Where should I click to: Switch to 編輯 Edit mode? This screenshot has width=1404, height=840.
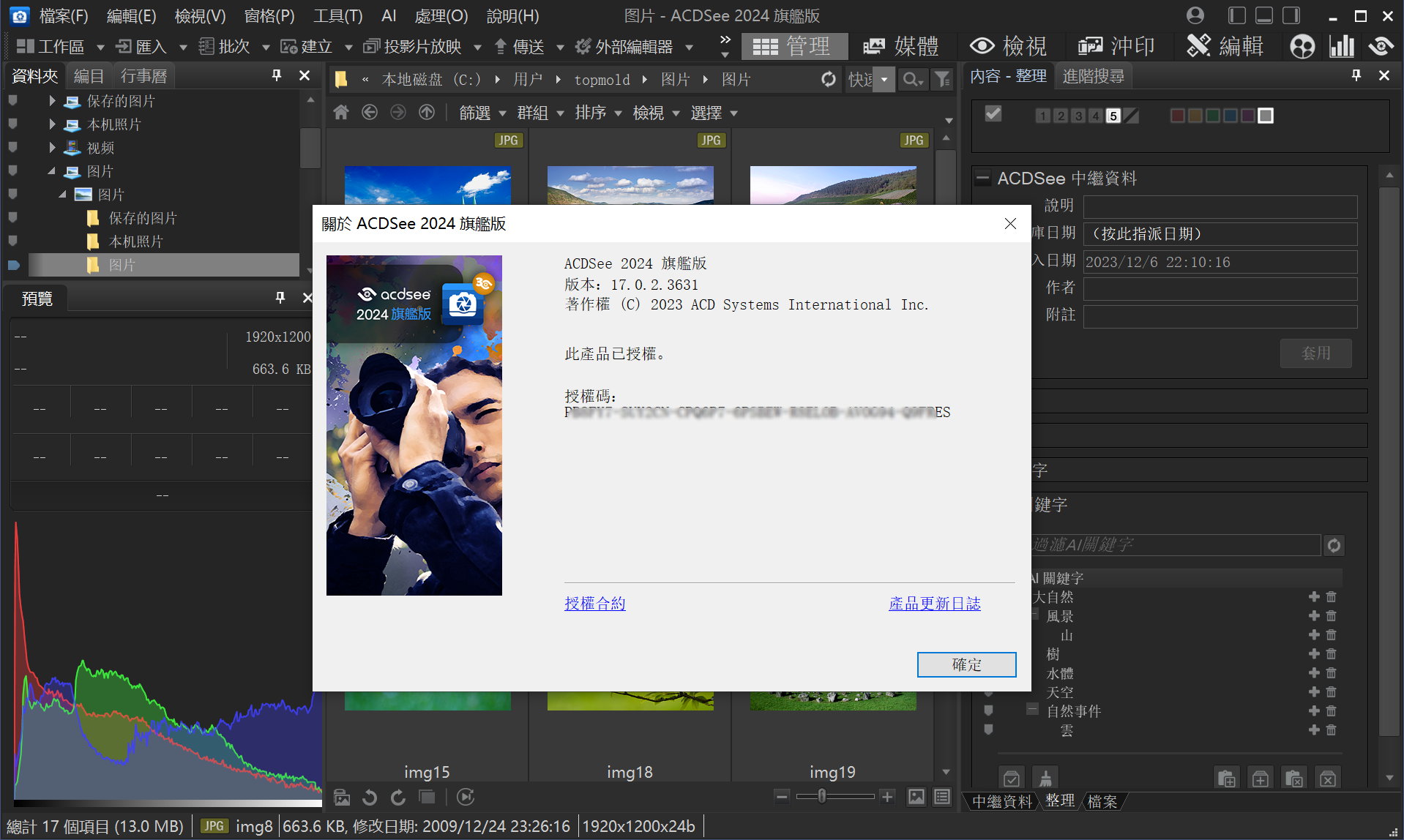(1225, 46)
